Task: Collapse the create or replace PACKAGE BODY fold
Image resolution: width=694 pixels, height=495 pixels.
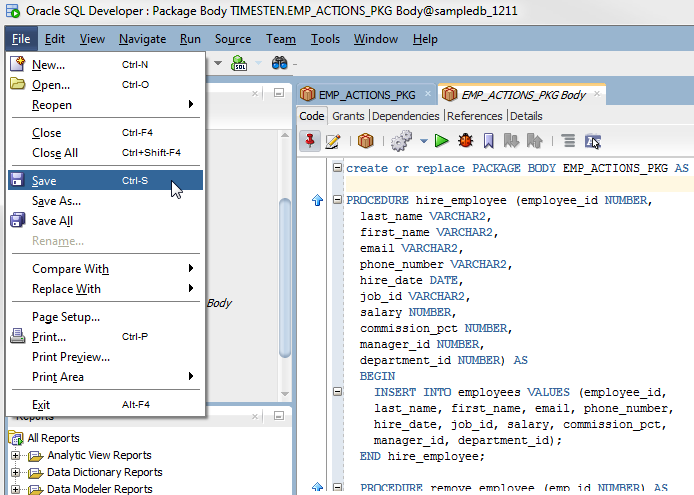Action: (337, 167)
